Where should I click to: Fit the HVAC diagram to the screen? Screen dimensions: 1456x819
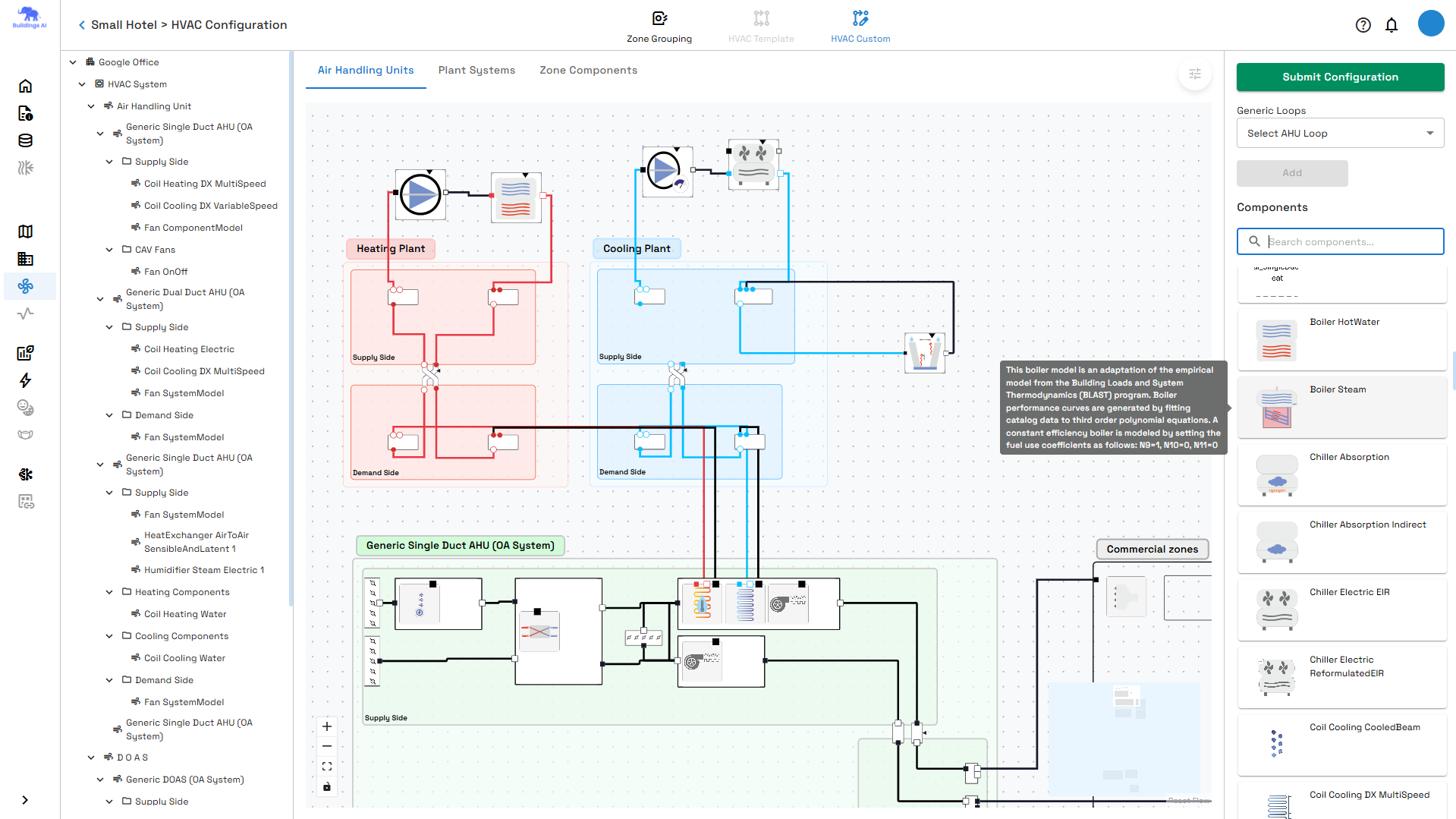coord(326,766)
